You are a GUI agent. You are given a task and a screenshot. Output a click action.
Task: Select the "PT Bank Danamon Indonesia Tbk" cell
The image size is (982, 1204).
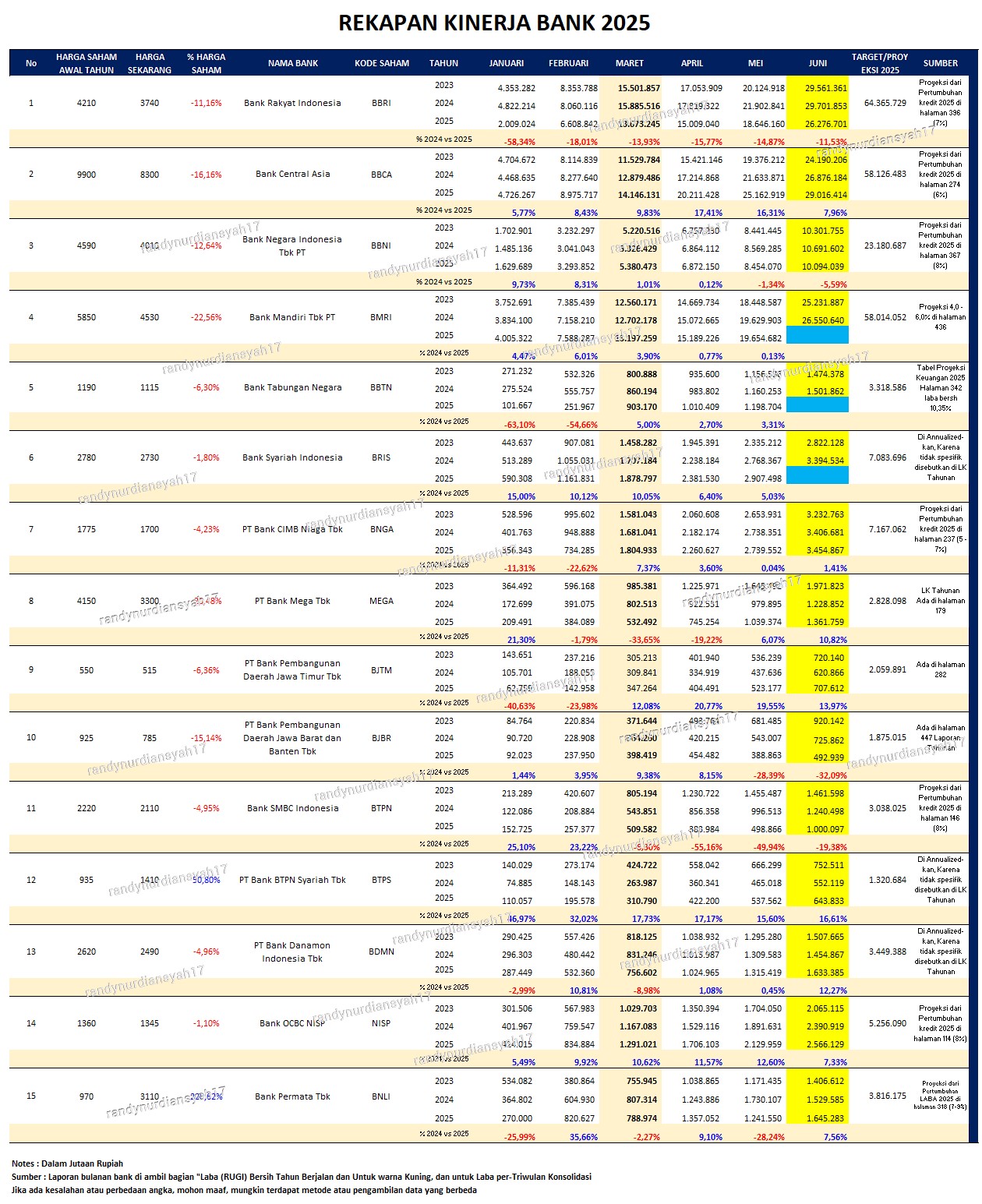point(292,952)
